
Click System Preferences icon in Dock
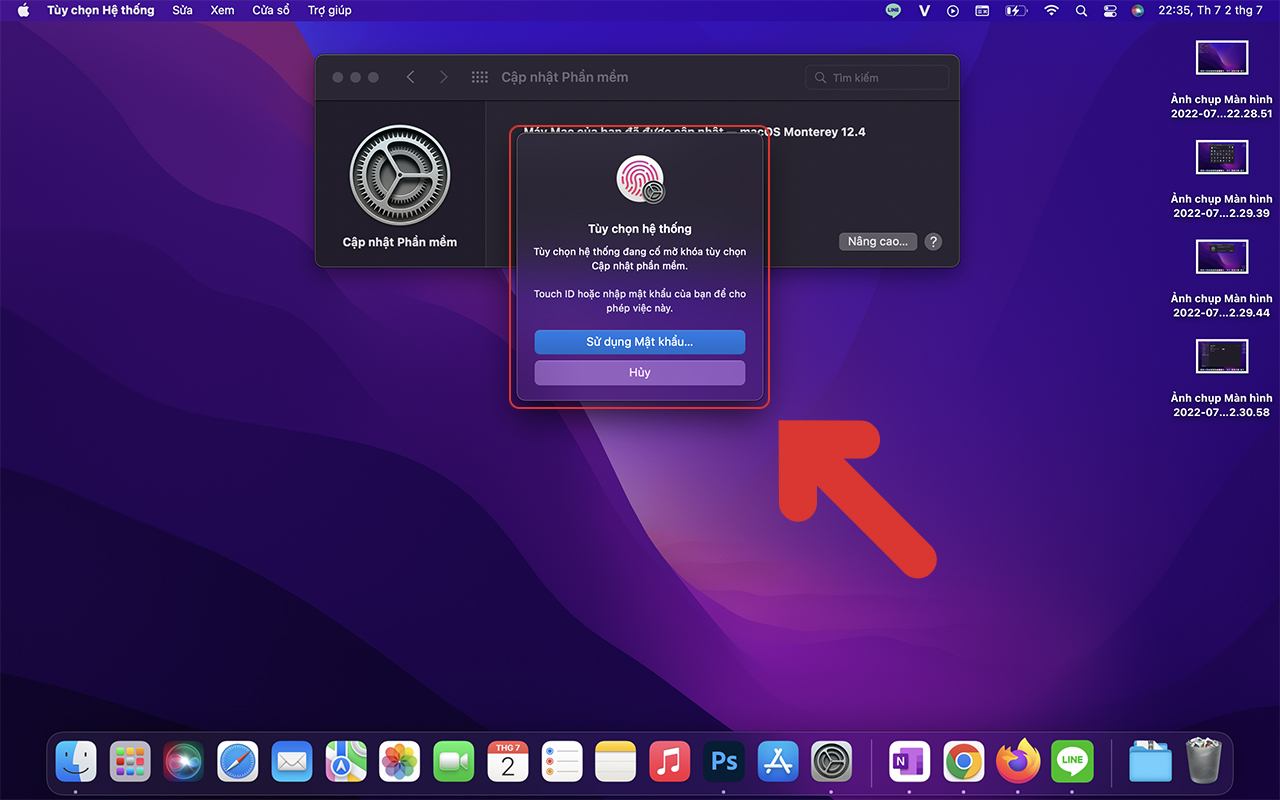coord(832,762)
